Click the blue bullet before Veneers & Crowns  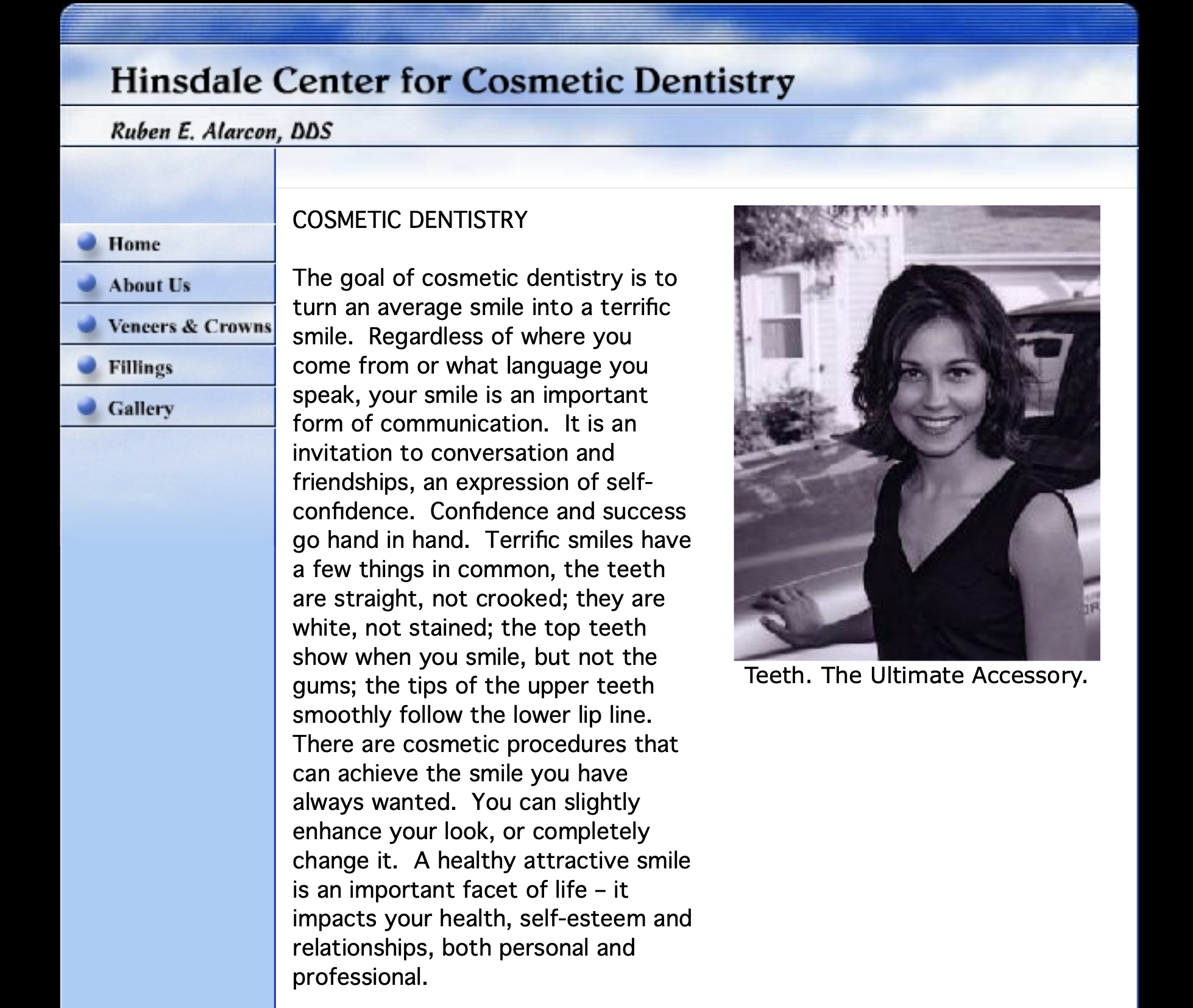click(x=88, y=325)
